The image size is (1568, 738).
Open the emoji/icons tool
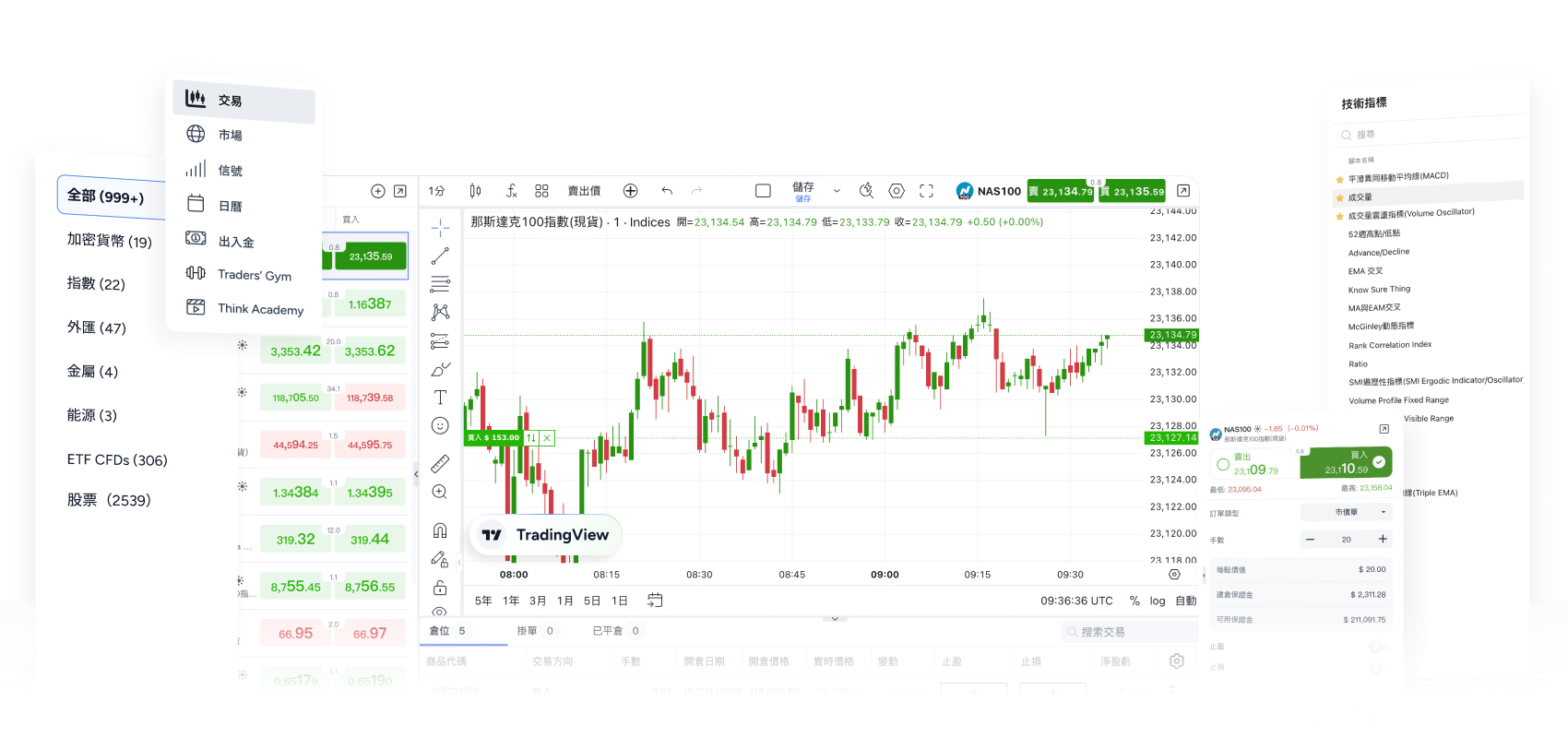point(440,425)
